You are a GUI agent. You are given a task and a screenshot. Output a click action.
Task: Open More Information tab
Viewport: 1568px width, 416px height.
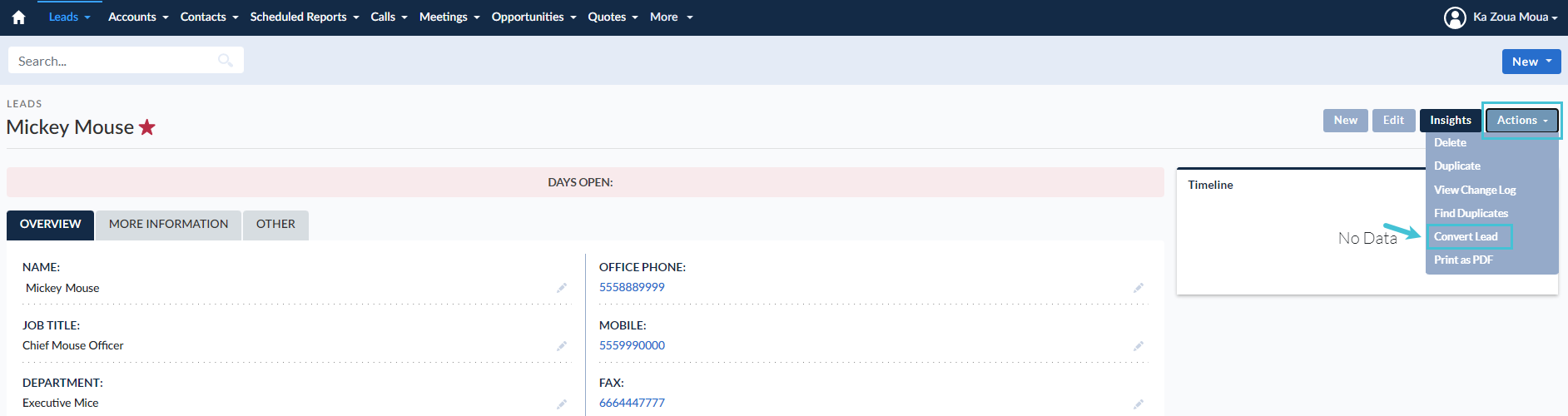click(168, 225)
